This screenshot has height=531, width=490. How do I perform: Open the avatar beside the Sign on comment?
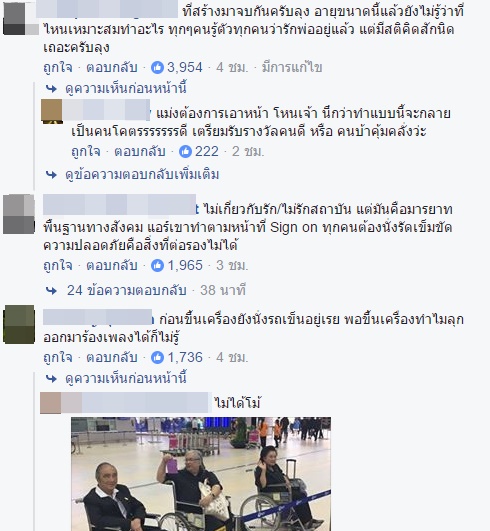click(x=19, y=214)
